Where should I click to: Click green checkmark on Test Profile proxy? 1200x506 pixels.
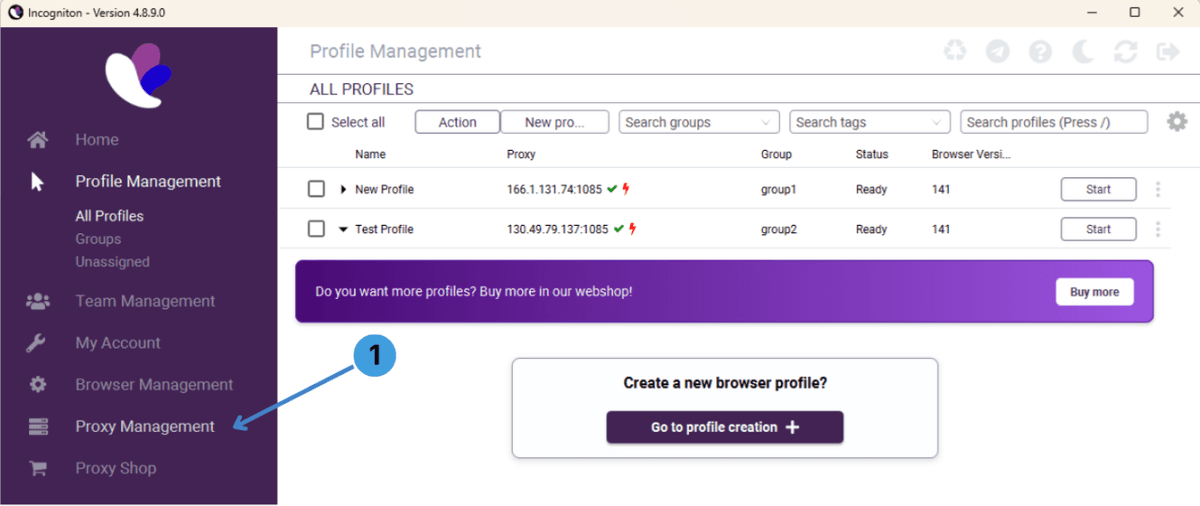click(x=619, y=229)
